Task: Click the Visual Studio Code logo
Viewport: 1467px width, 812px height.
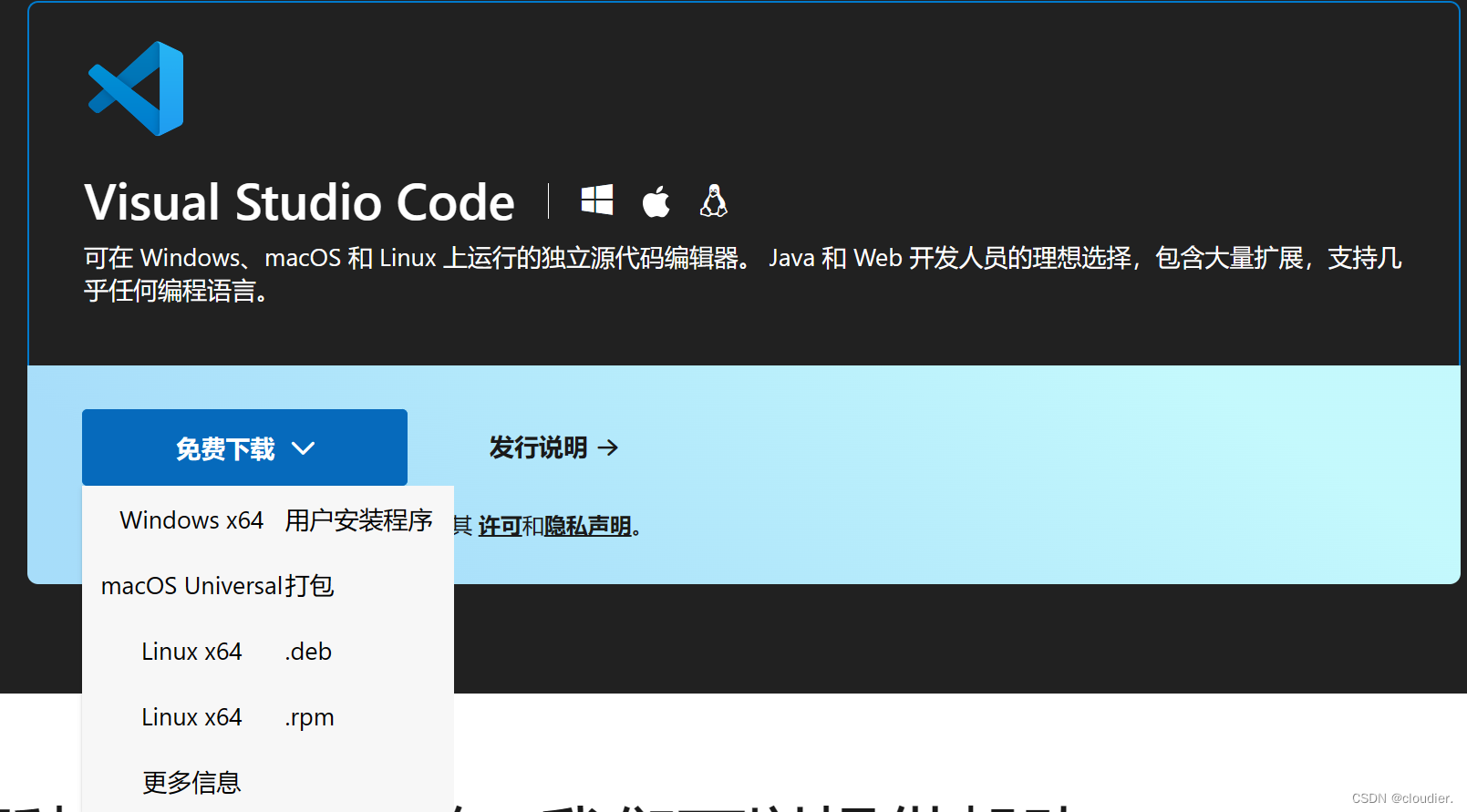Action: click(x=136, y=88)
